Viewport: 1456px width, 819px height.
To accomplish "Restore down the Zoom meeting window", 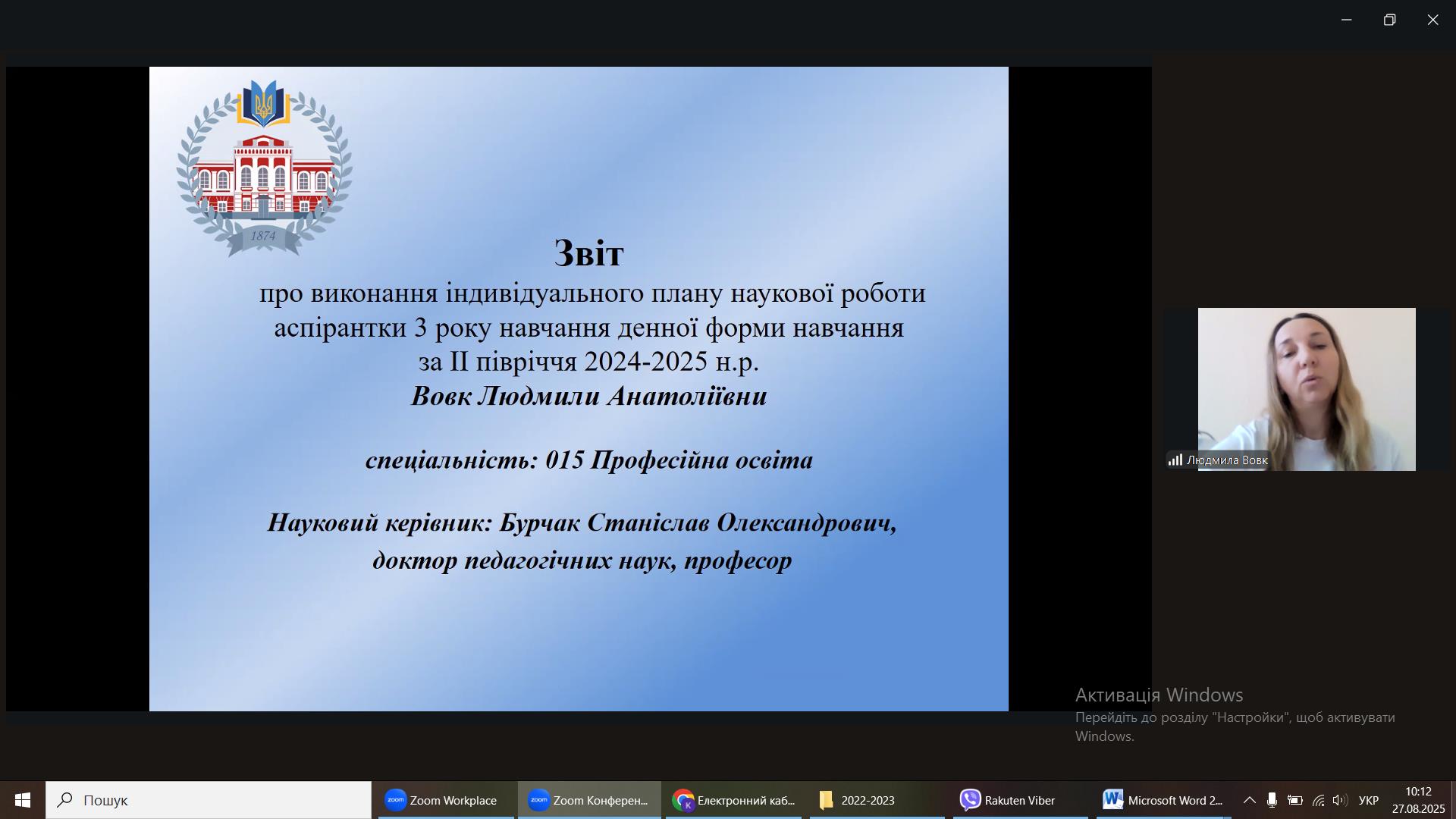I will click(x=1389, y=20).
